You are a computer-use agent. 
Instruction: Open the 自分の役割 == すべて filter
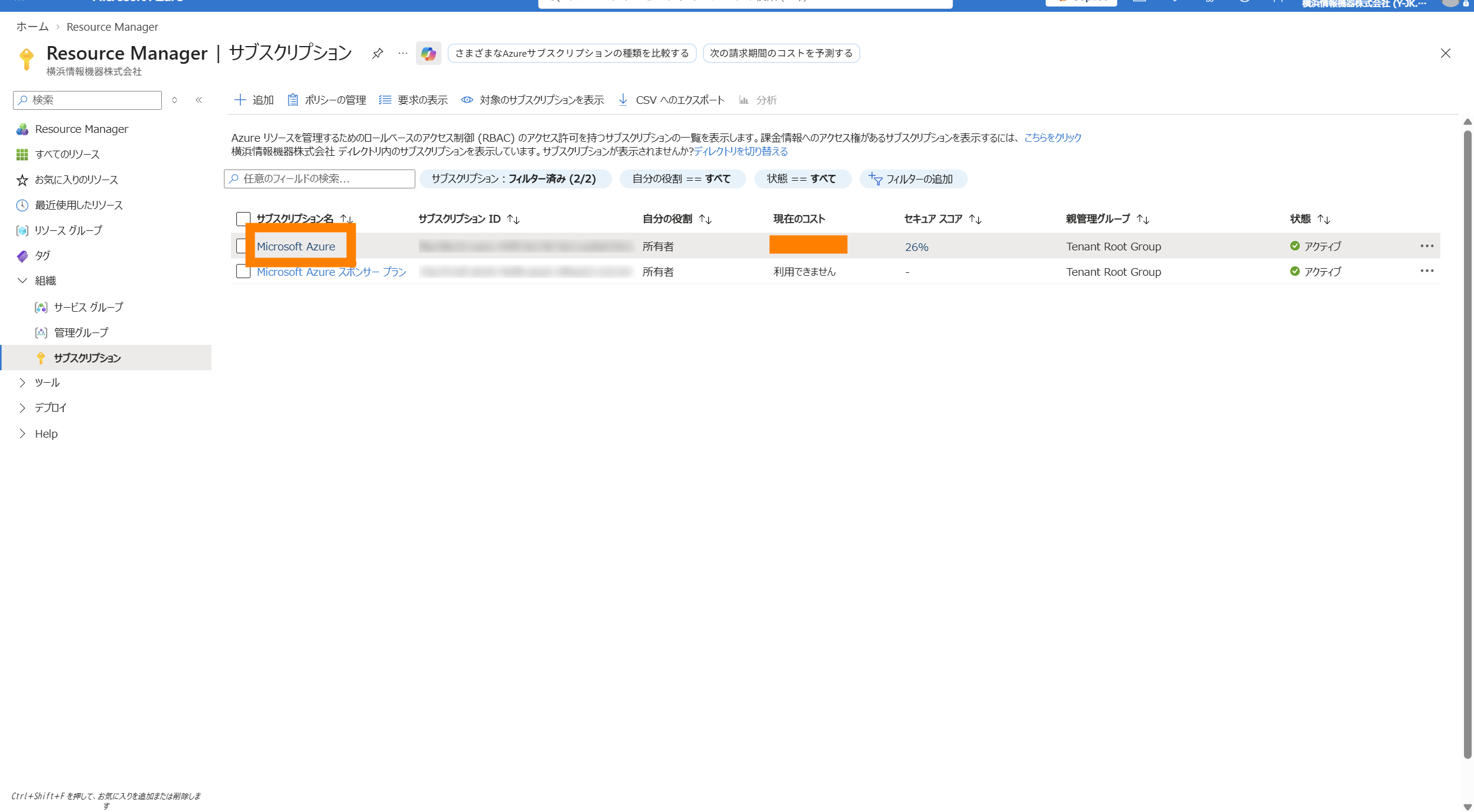[682, 179]
